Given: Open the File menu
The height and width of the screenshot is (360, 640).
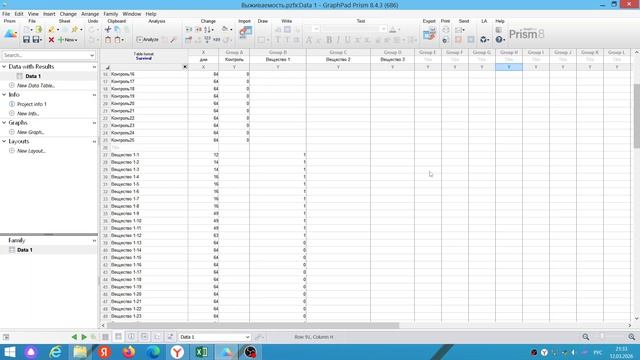Looking at the screenshot, I should (x=6, y=14).
